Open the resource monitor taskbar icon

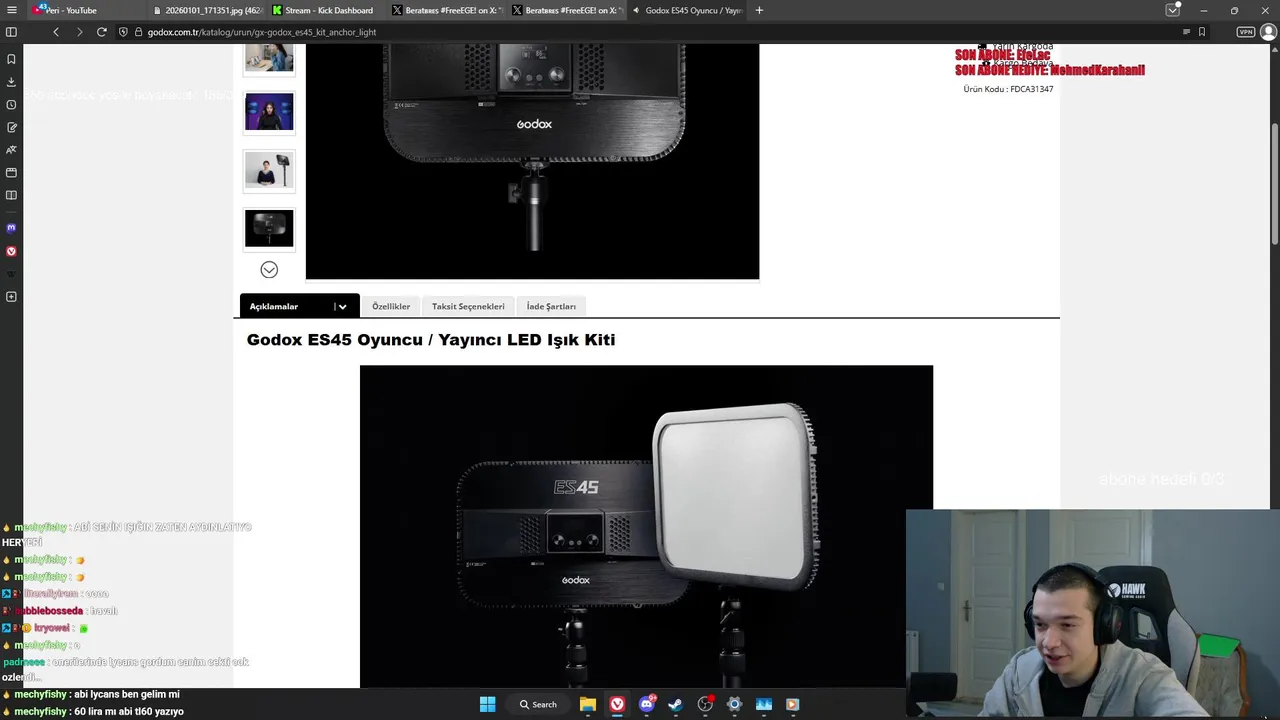[764, 704]
